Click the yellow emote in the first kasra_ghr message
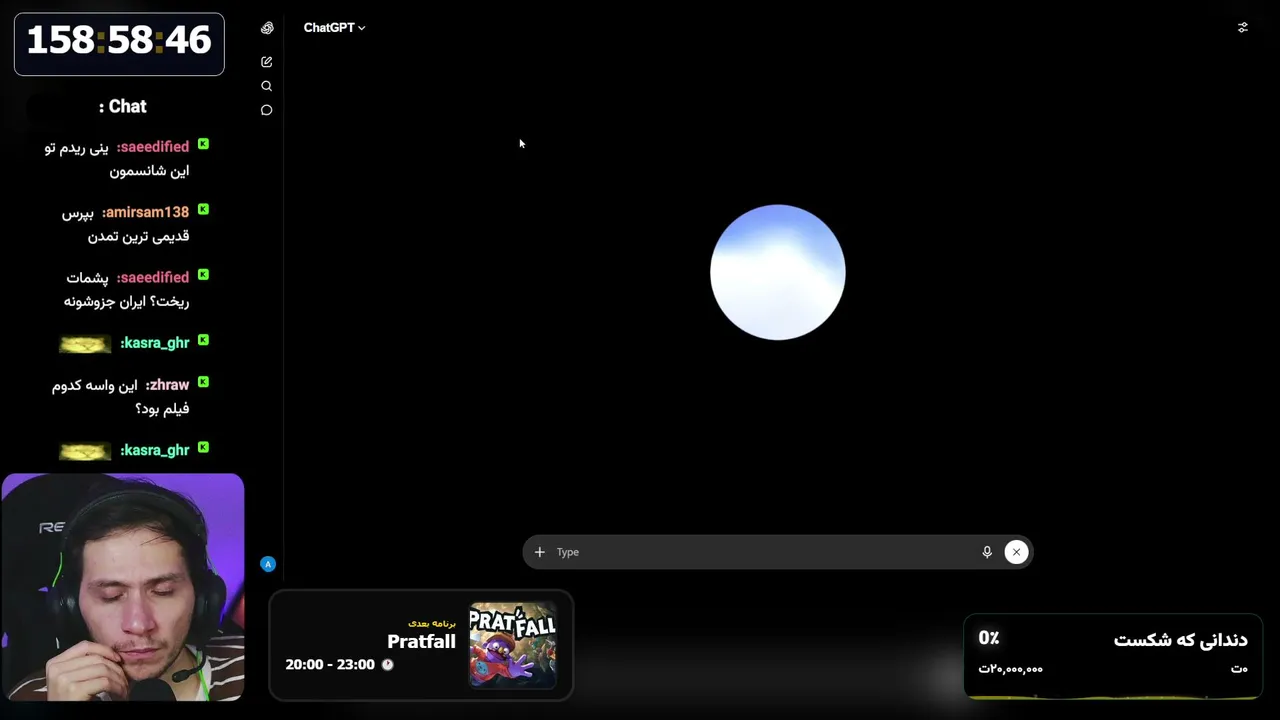This screenshot has width=1280, height=720. [x=85, y=345]
